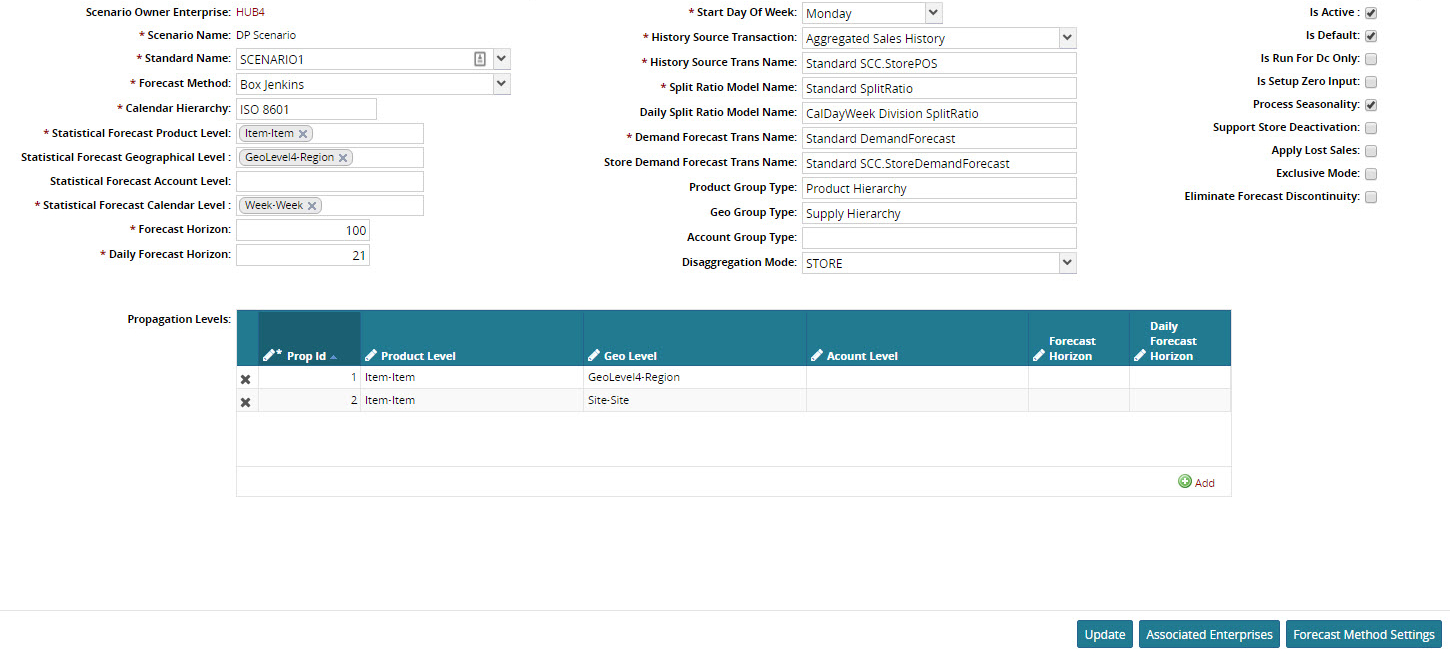Screen dimensions: 1450x656
Task: Remove the Week-Week tag from Calendar Level
Action: (x=312, y=206)
